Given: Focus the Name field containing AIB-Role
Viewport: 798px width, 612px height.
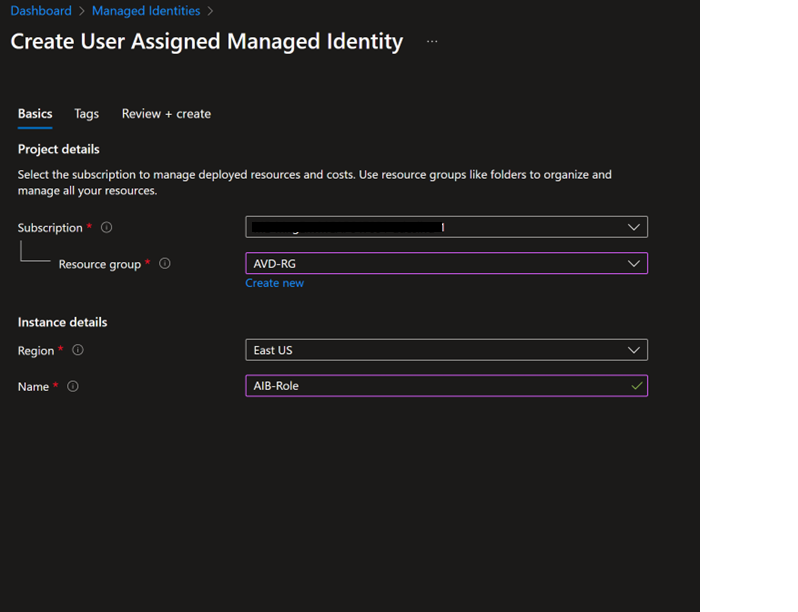Looking at the screenshot, I should pos(446,386).
